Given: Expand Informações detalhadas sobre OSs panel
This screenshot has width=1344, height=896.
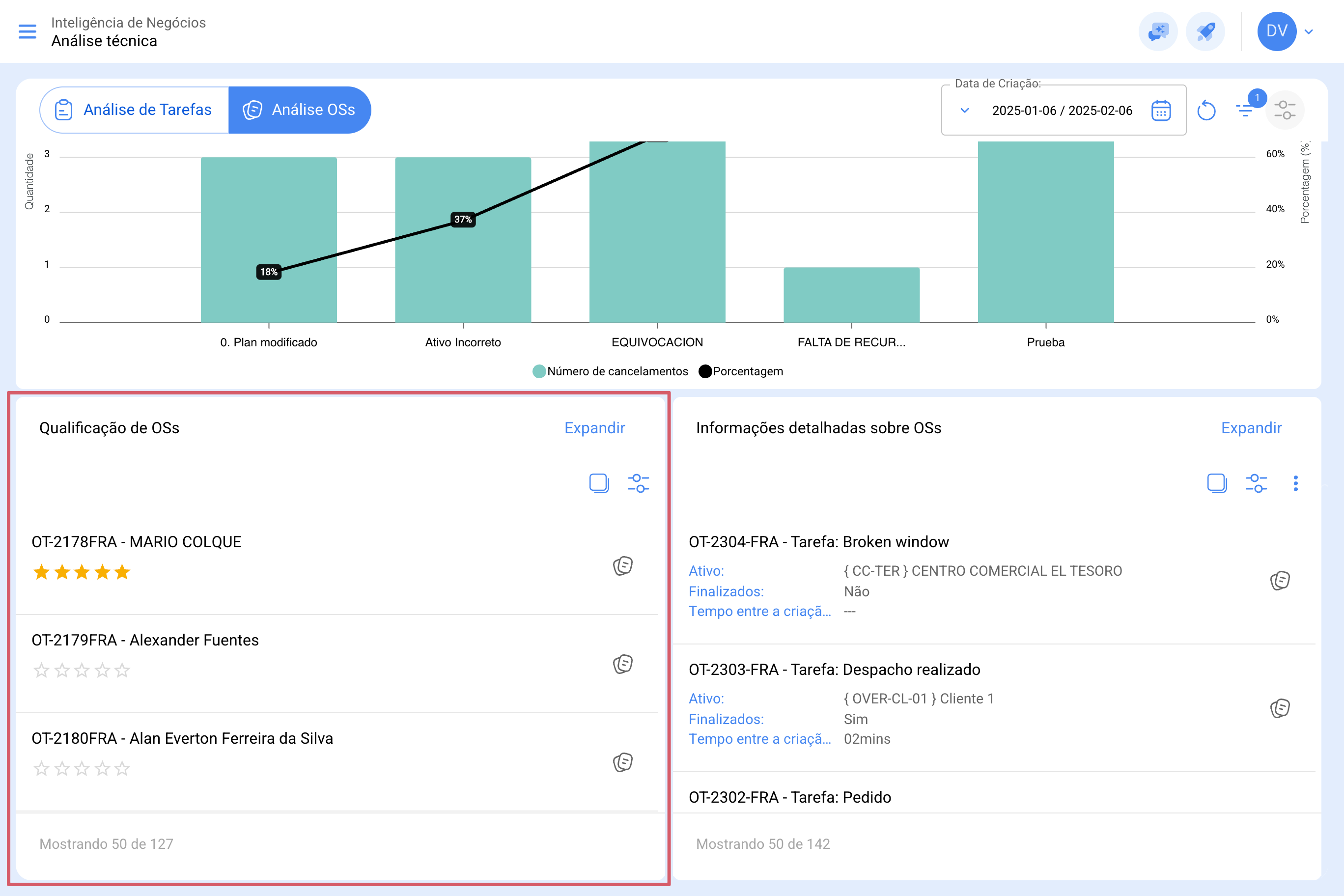Looking at the screenshot, I should point(1252,428).
